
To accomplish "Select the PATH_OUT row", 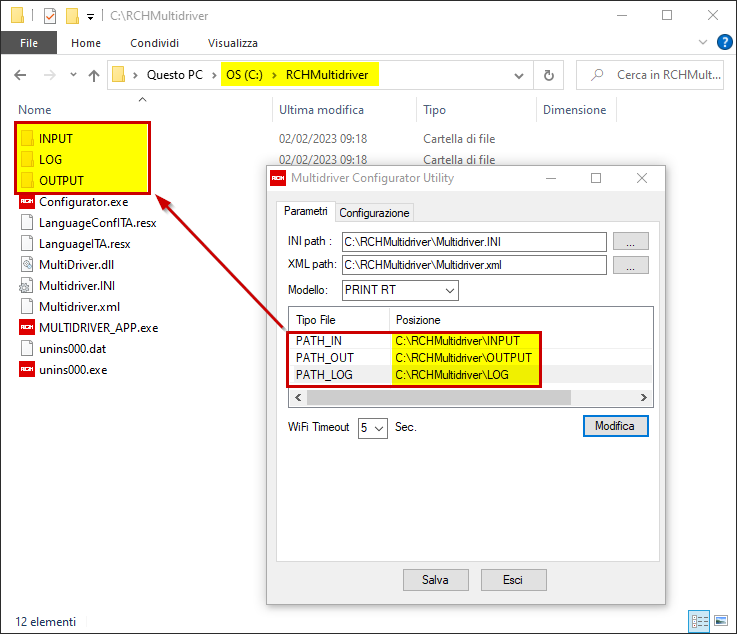I will 470,358.
